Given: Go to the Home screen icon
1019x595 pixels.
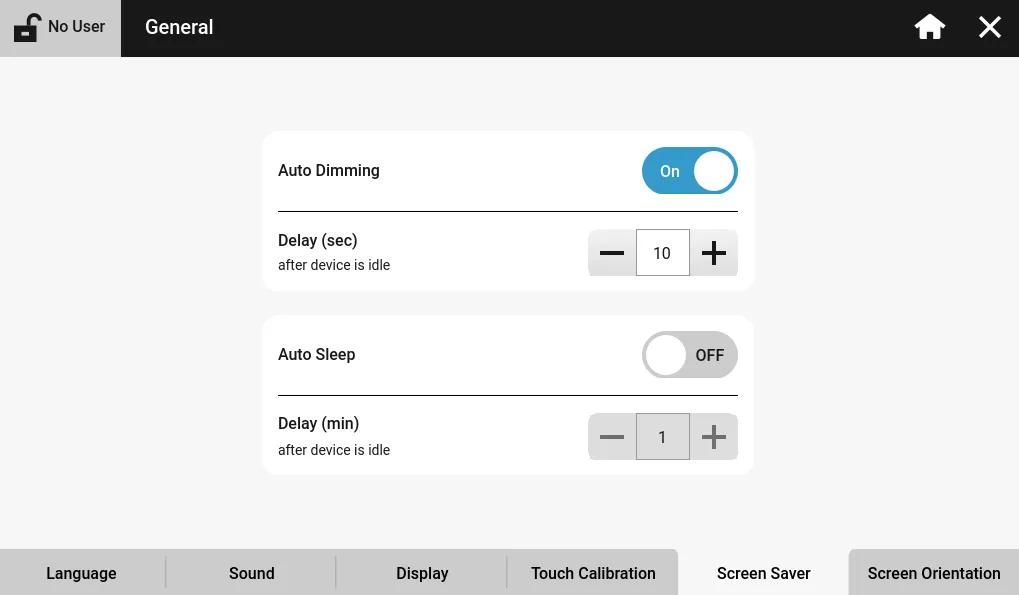Looking at the screenshot, I should pyautogui.click(x=930, y=28).
